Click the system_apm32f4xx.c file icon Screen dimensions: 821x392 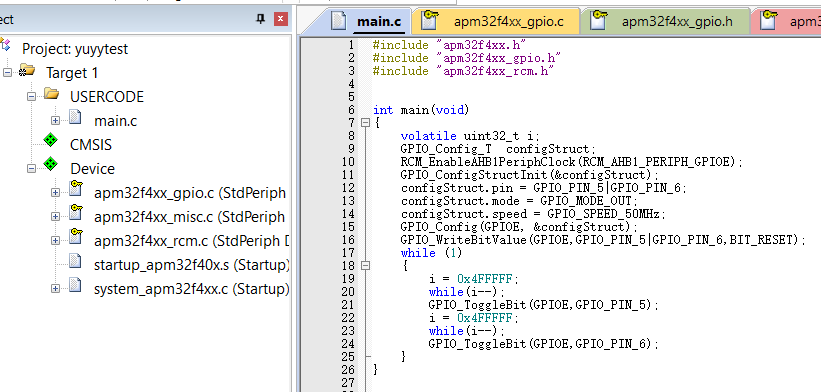(75, 285)
